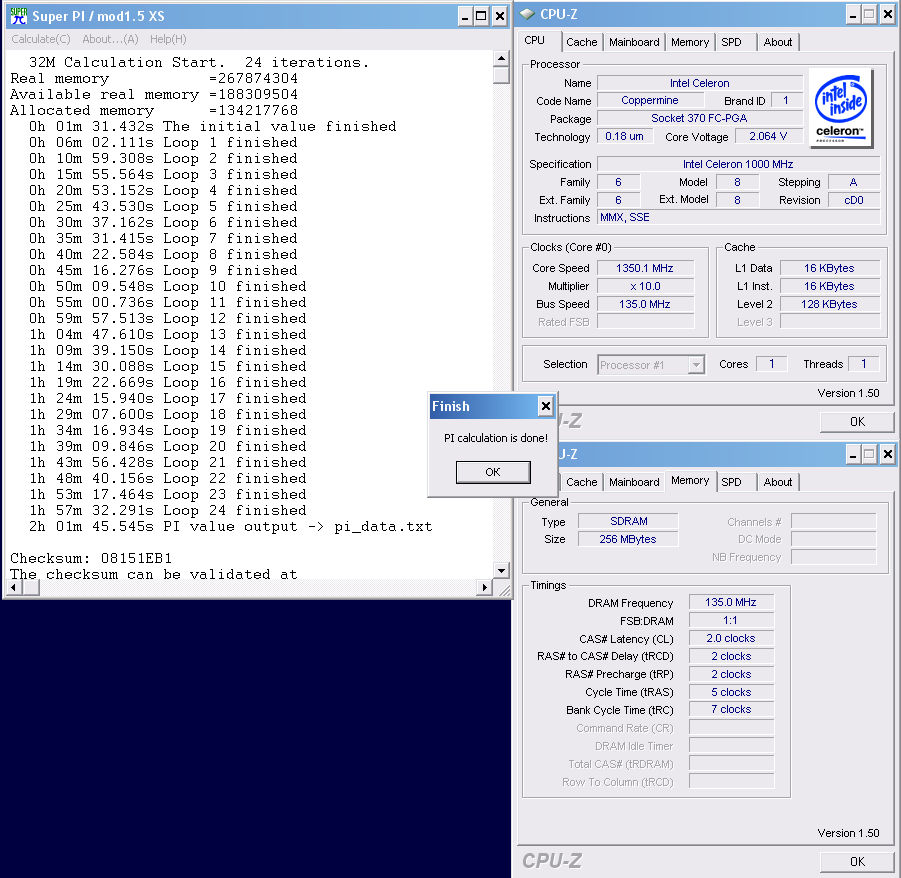
Task: Open the About...(A) menu in Super PI
Action: coord(110,39)
